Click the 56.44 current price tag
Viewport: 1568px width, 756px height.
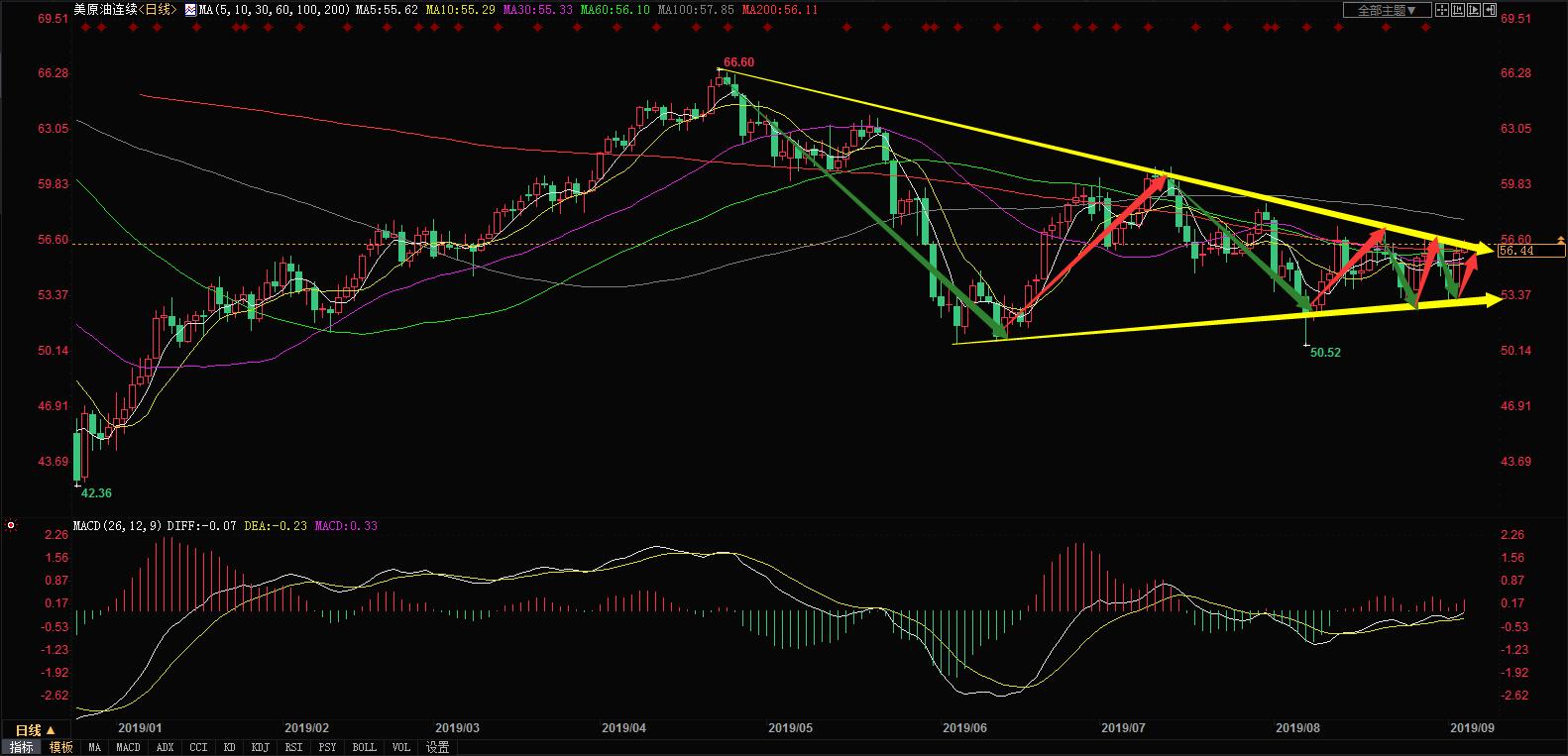[1516, 251]
